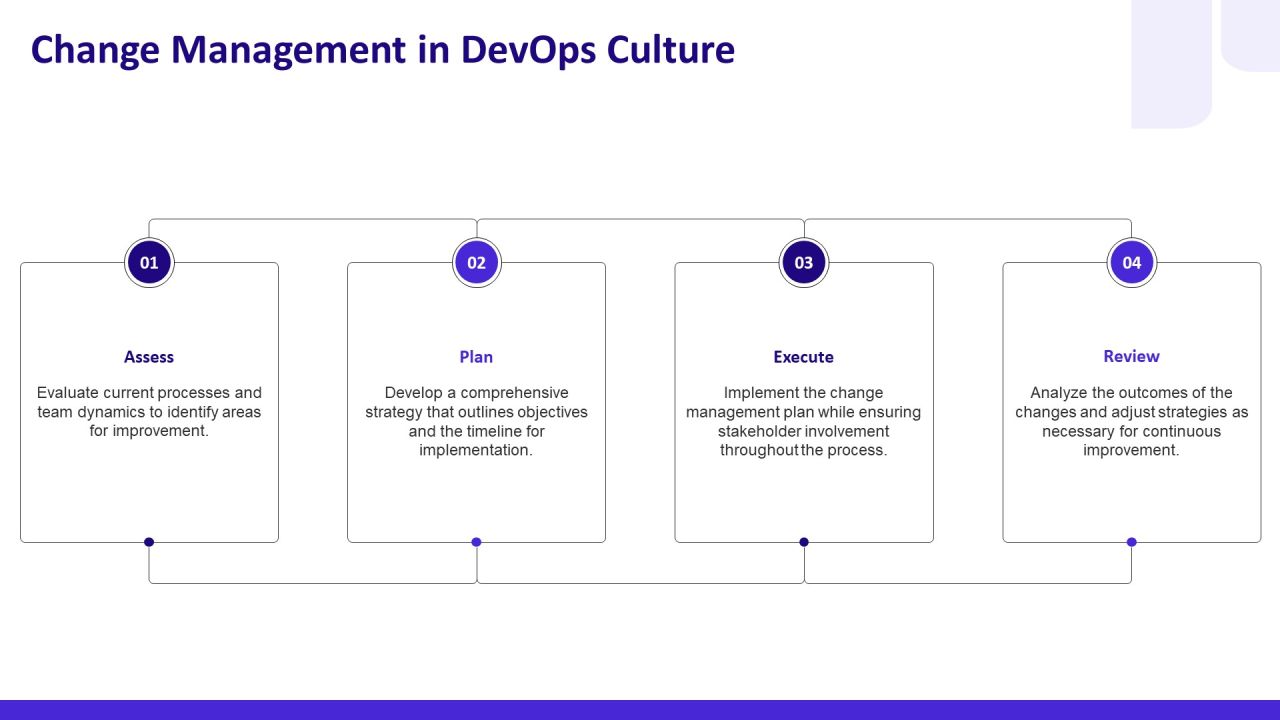
Task: Click the 01 step number circle
Action: click(x=149, y=263)
